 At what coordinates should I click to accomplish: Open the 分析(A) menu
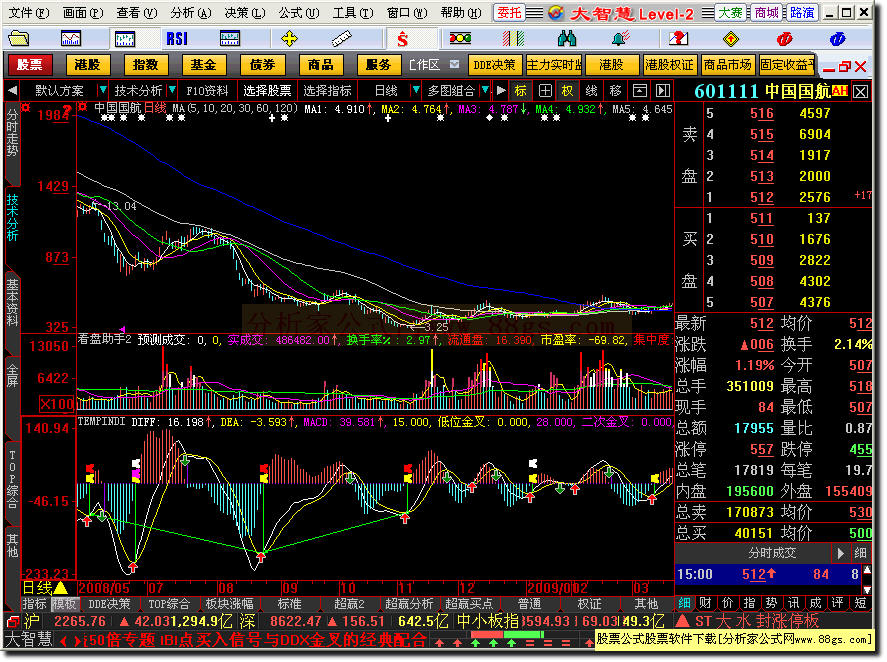pos(191,12)
